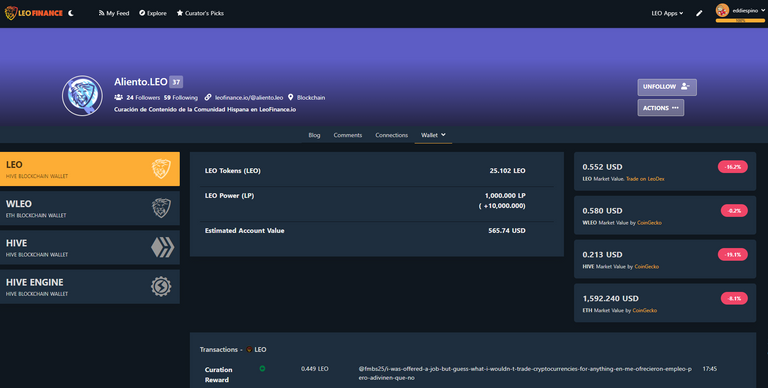Select the HIVE ENGINE wallet
Screen dimensions: 768x388
pyautogui.click(x=90, y=287)
